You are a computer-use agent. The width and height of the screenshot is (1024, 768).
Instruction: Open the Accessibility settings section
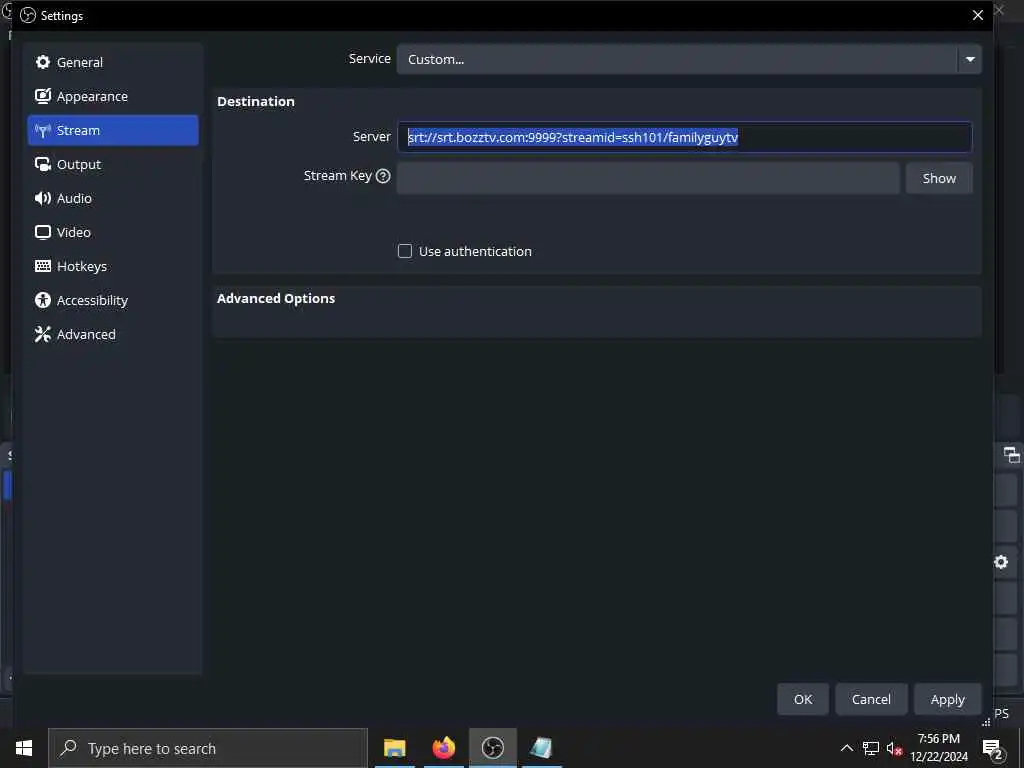coord(112,300)
